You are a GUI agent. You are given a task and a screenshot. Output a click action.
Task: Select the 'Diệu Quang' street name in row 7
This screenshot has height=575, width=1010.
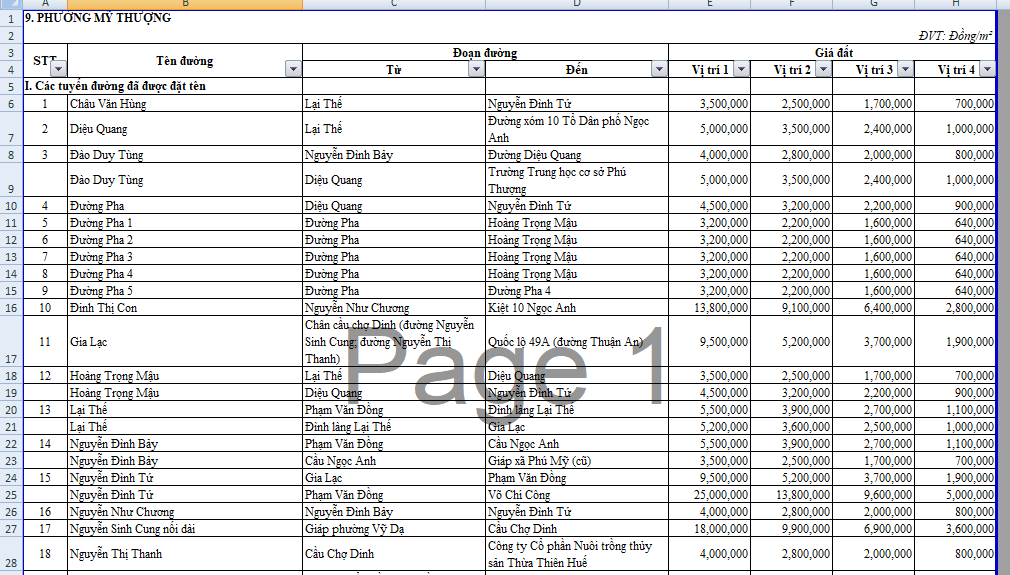184,129
